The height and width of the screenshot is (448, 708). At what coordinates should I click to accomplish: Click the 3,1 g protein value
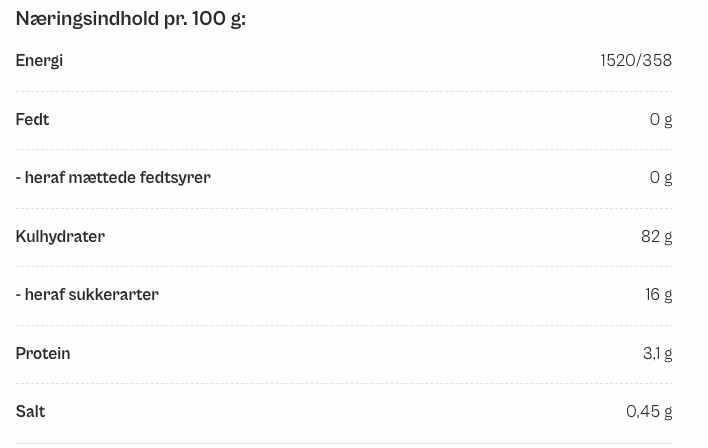coord(657,354)
